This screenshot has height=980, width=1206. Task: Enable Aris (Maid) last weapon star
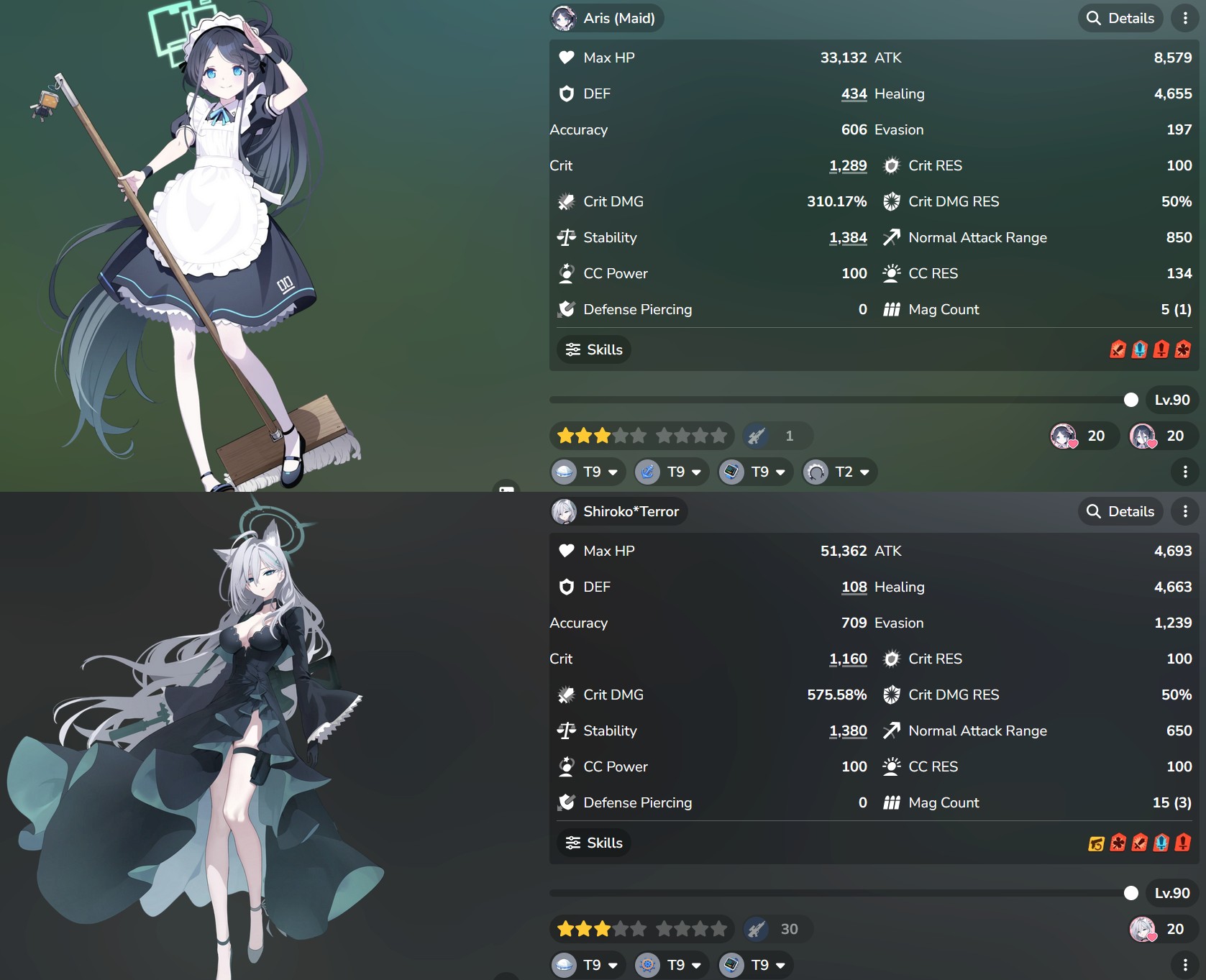(718, 436)
